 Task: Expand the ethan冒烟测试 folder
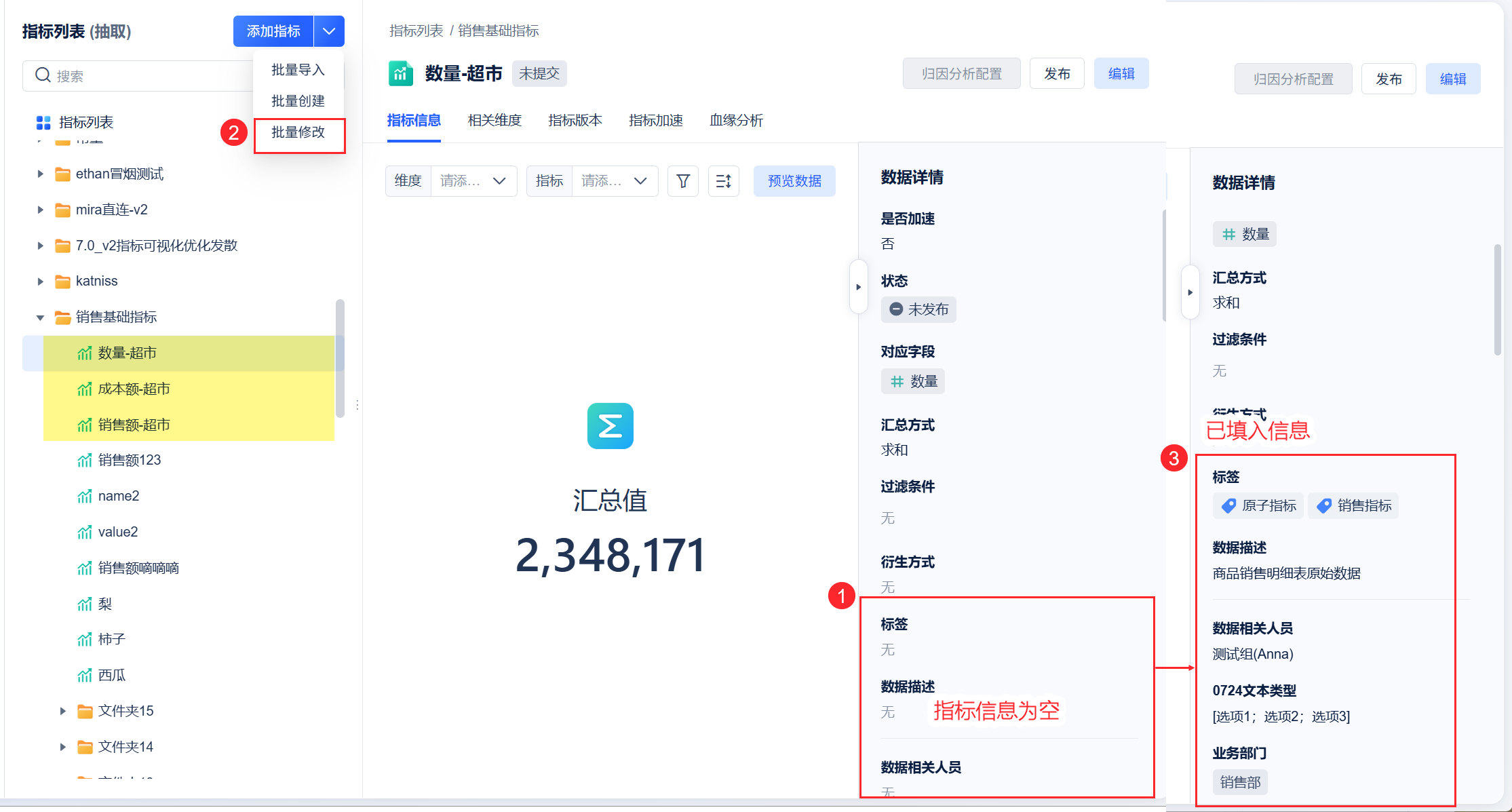41,174
